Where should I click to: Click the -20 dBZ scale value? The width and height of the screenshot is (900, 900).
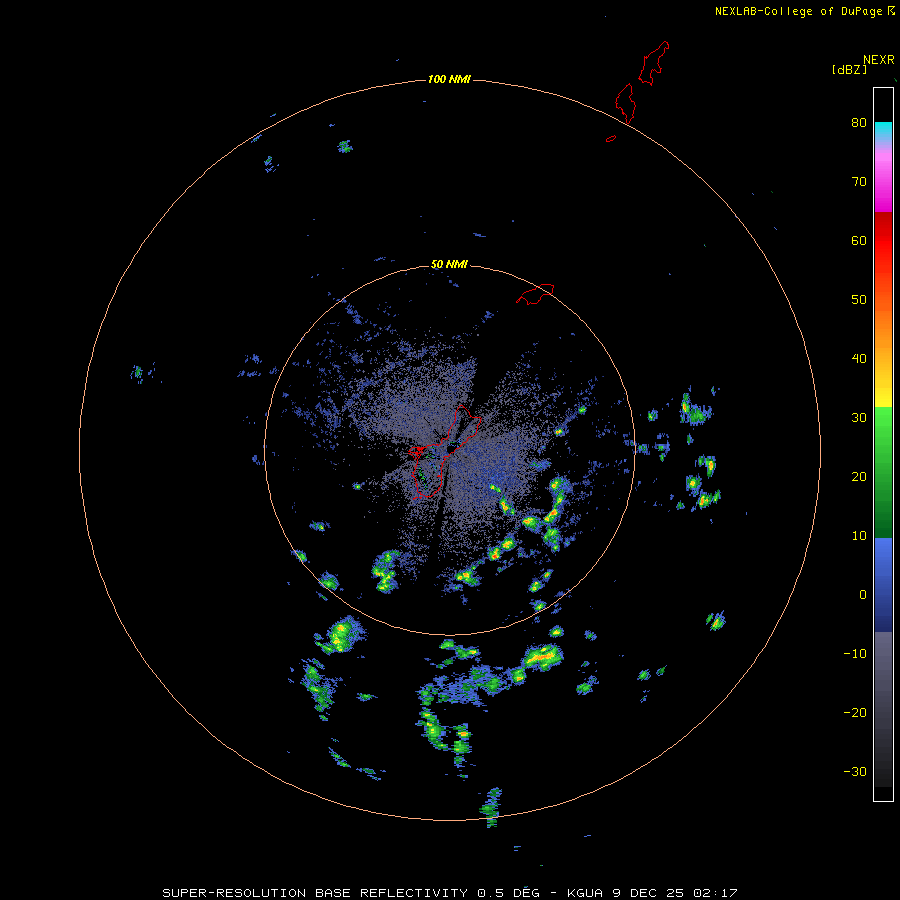coord(855,713)
